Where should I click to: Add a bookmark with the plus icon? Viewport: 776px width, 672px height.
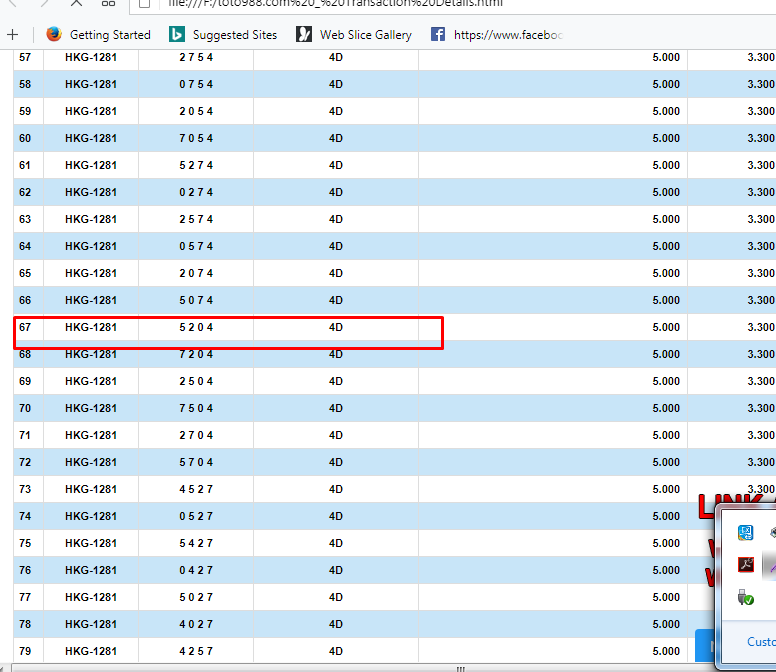13,35
